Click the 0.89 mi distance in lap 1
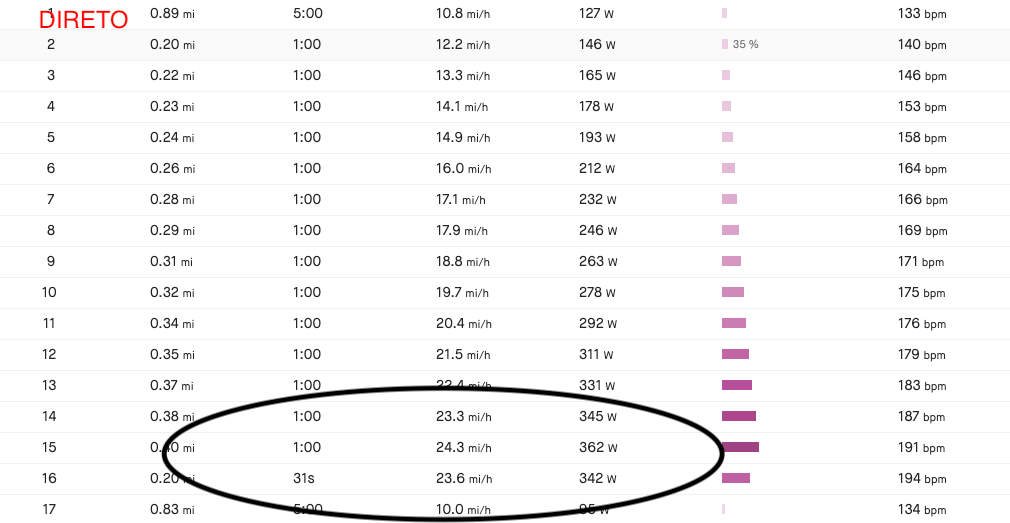 [172, 14]
